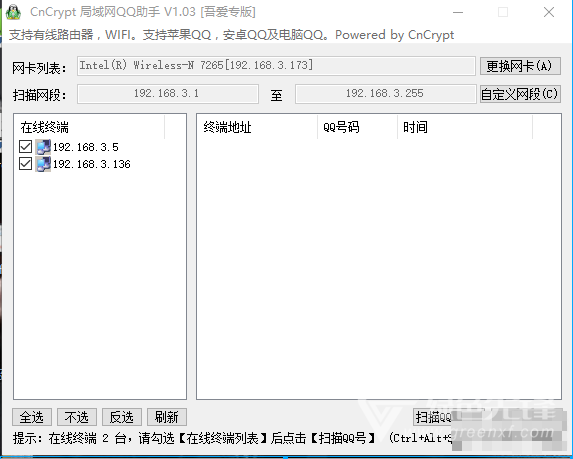Select the 192.168.3.136 list entry
This screenshot has width=573, height=459.
click(x=91, y=164)
